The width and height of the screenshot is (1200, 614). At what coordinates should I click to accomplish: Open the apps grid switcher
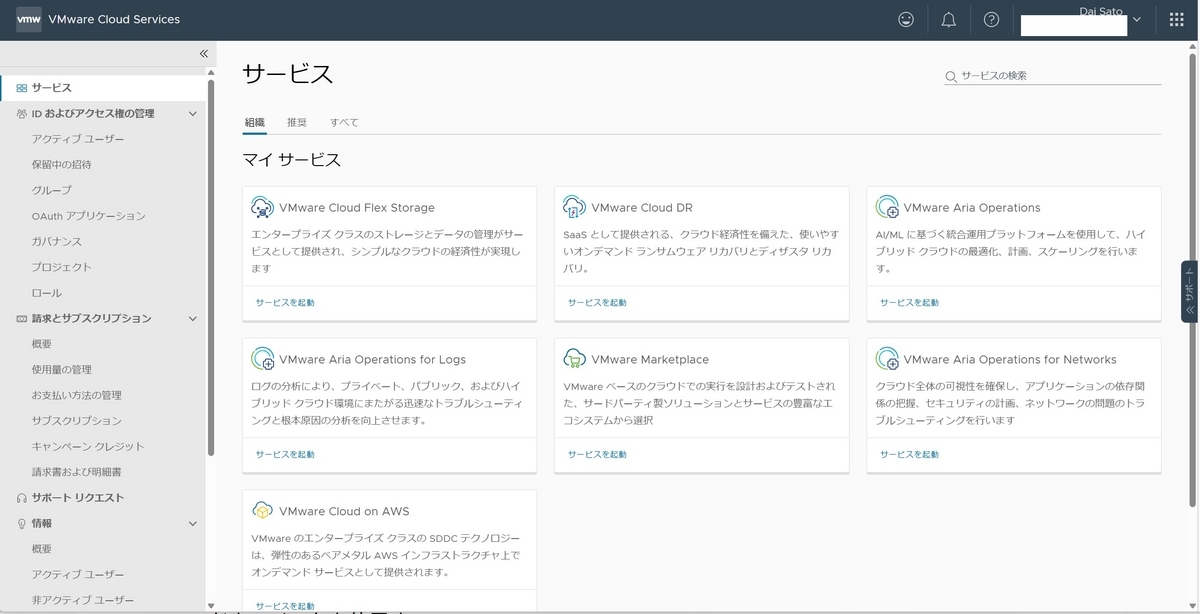1176,19
